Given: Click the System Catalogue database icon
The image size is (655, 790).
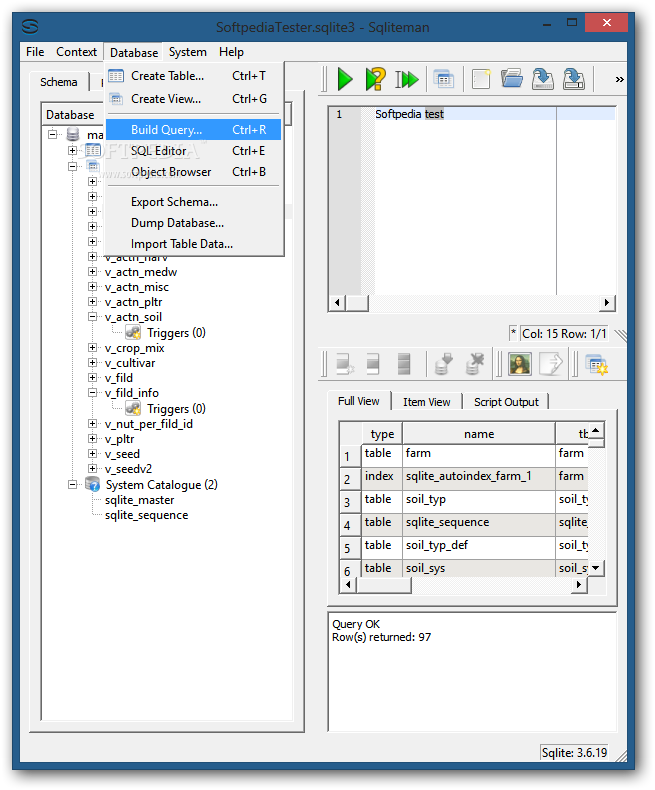Looking at the screenshot, I should coord(93,485).
